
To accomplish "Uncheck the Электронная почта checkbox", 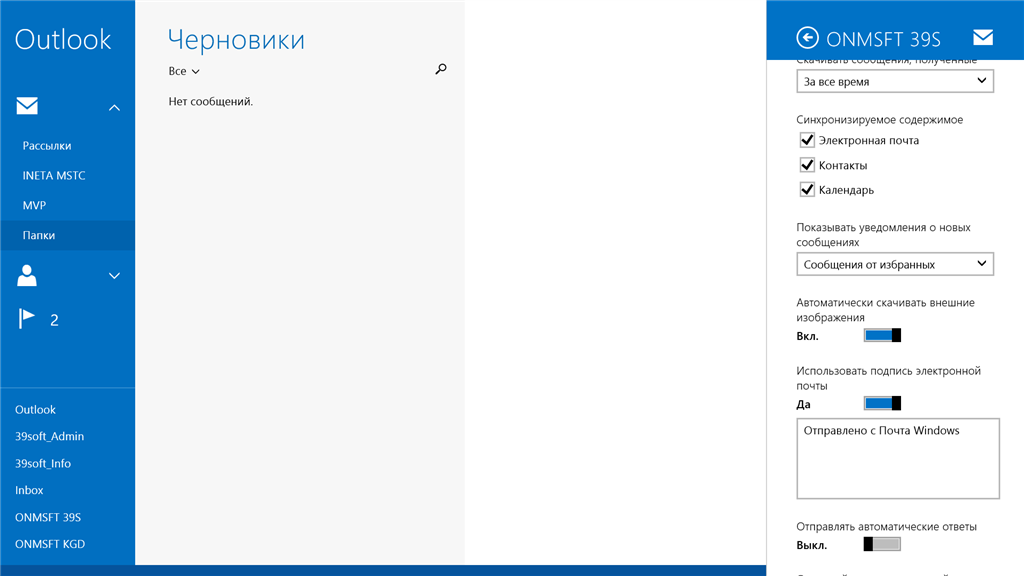I will coord(807,140).
